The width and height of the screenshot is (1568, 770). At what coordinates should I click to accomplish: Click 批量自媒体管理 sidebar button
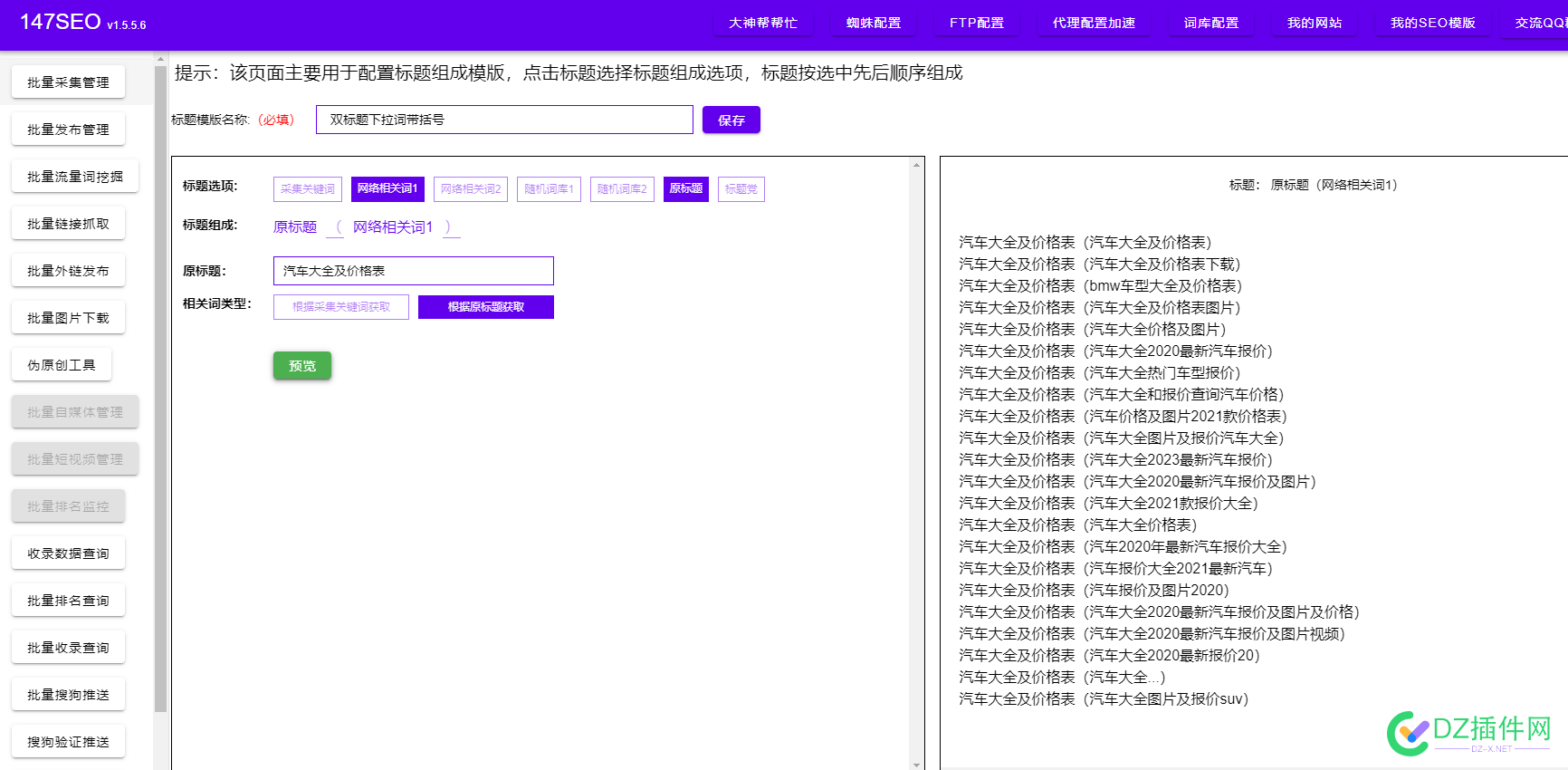75,412
